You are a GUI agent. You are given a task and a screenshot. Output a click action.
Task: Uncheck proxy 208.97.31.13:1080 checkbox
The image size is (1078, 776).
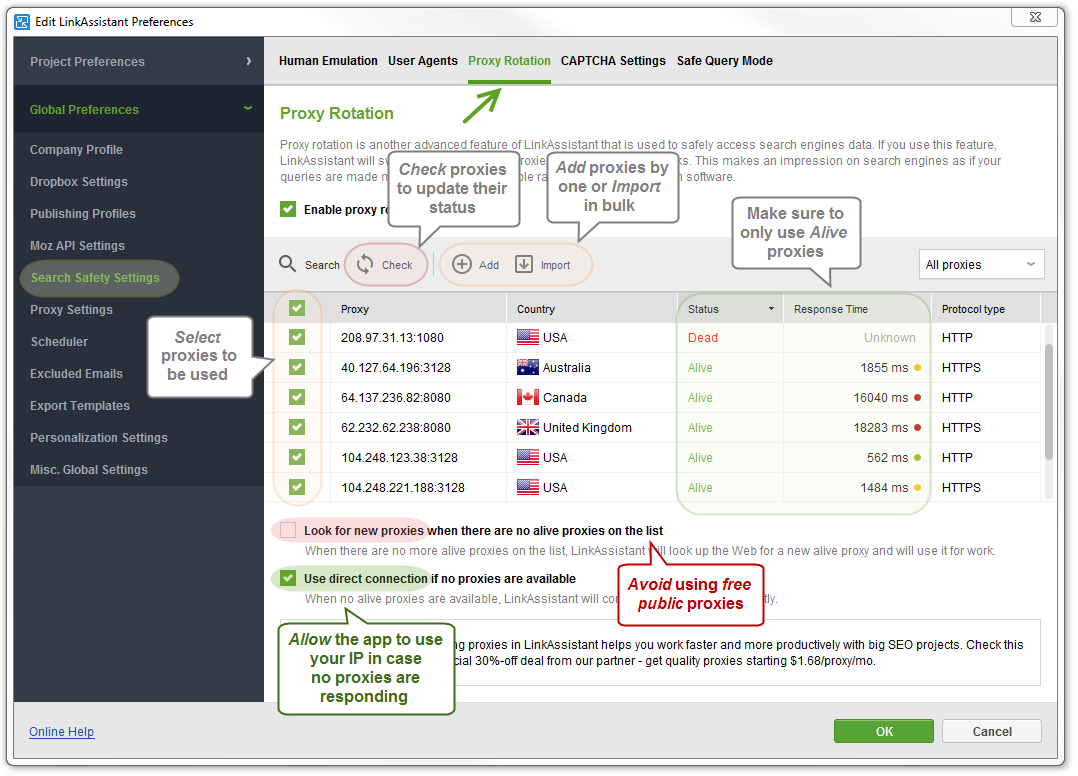pyautogui.click(x=296, y=337)
